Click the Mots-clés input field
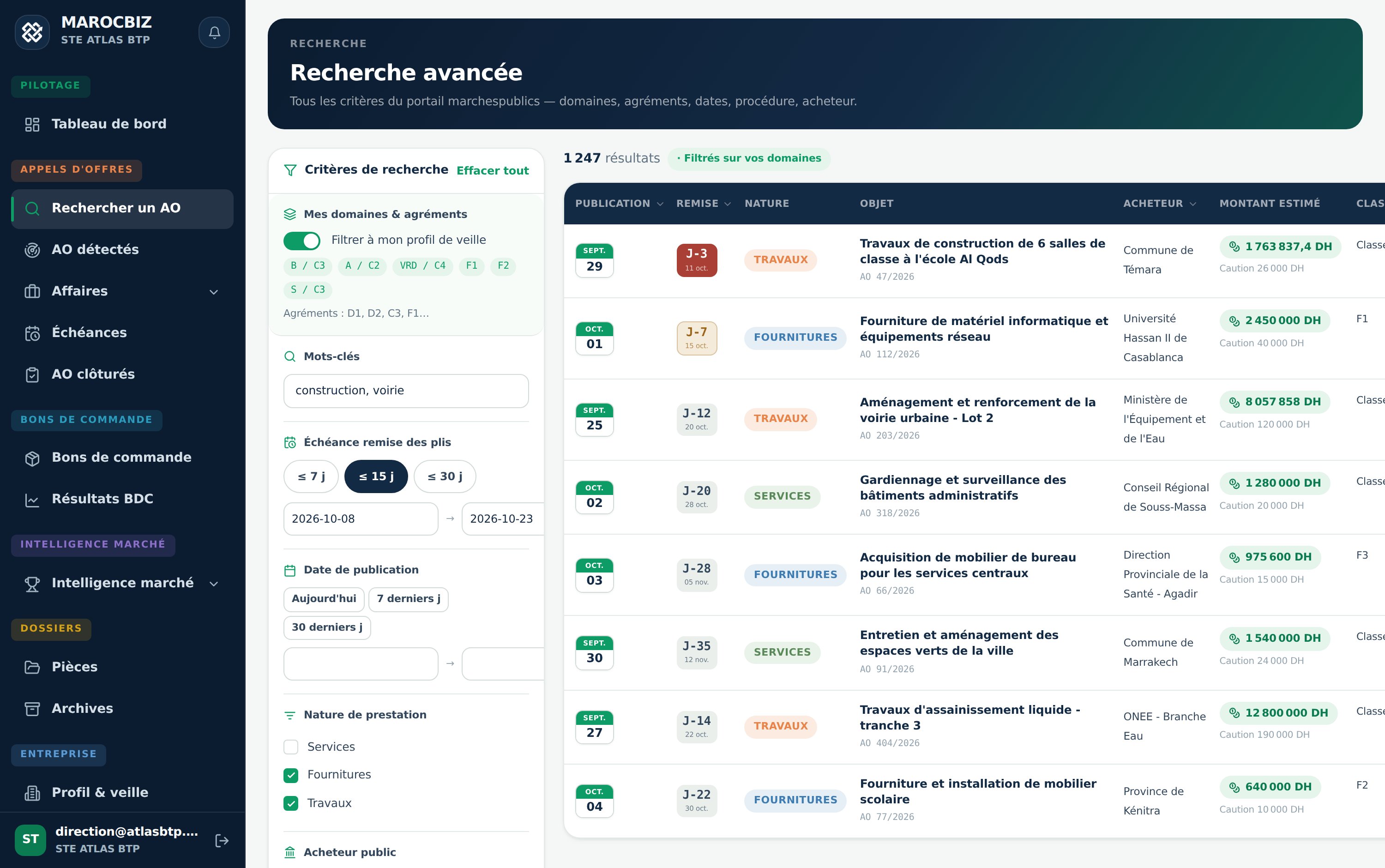This screenshot has width=1385, height=868. pyautogui.click(x=406, y=391)
